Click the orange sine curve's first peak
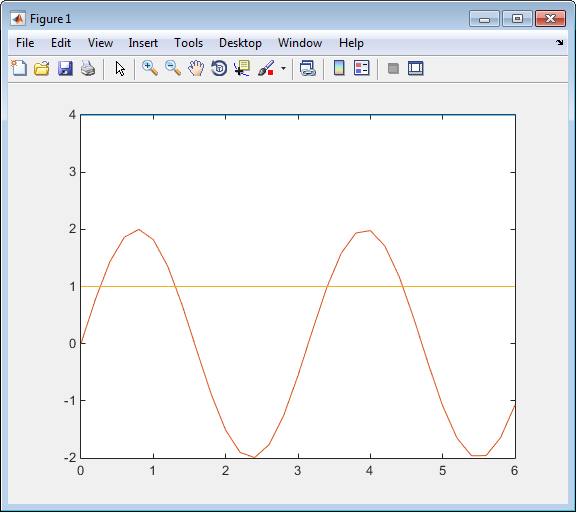 [138, 230]
